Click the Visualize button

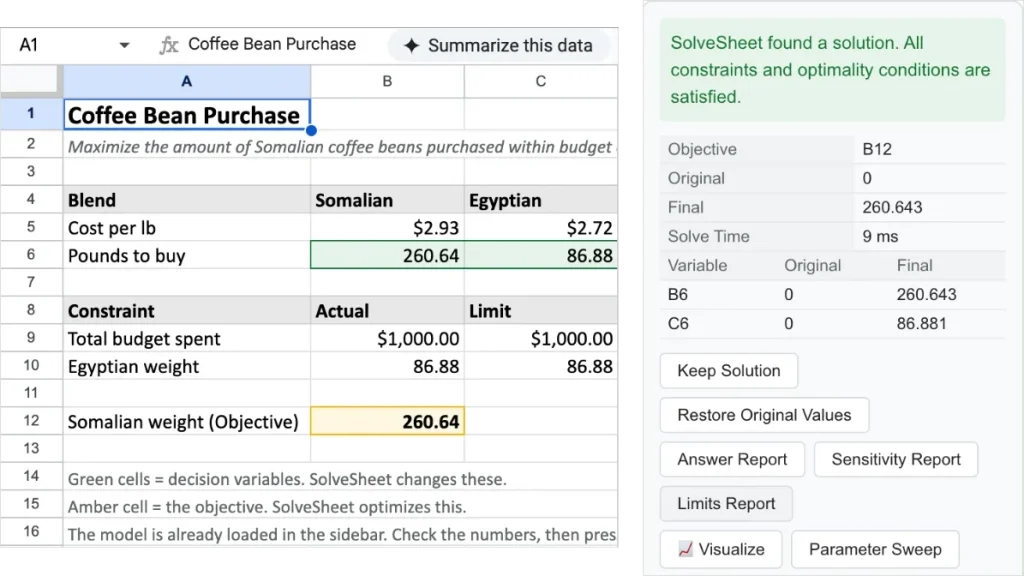pyautogui.click(x=721, y=549)
